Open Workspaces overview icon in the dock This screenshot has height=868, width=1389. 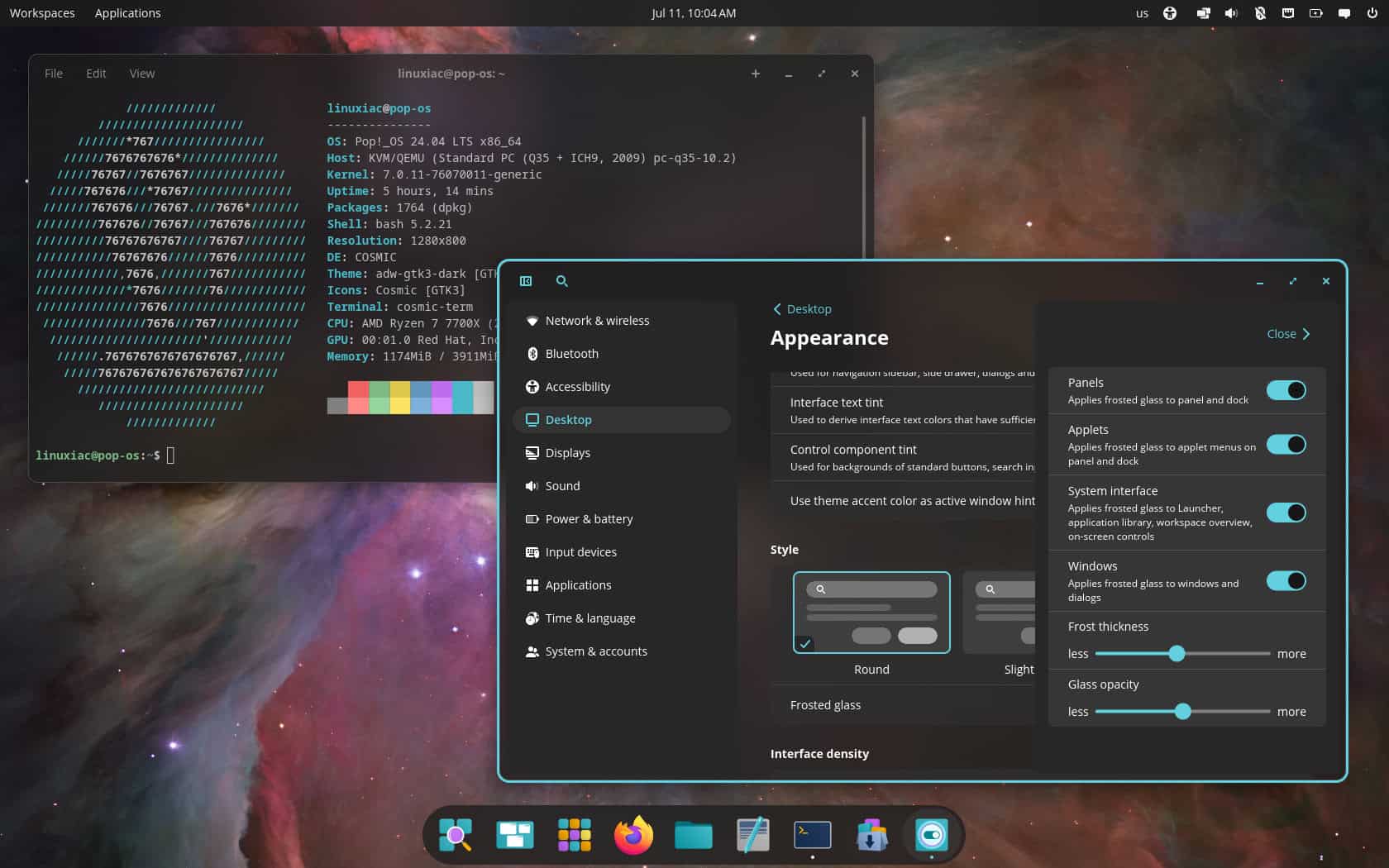coord(514,835)
